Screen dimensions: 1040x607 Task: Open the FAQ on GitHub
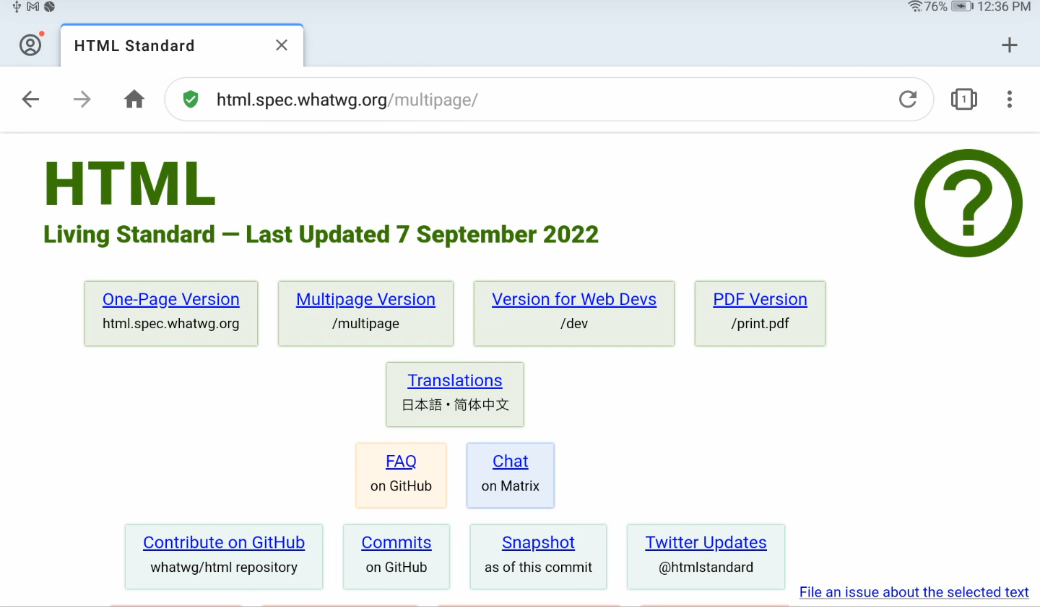click(x=400, y=461)
